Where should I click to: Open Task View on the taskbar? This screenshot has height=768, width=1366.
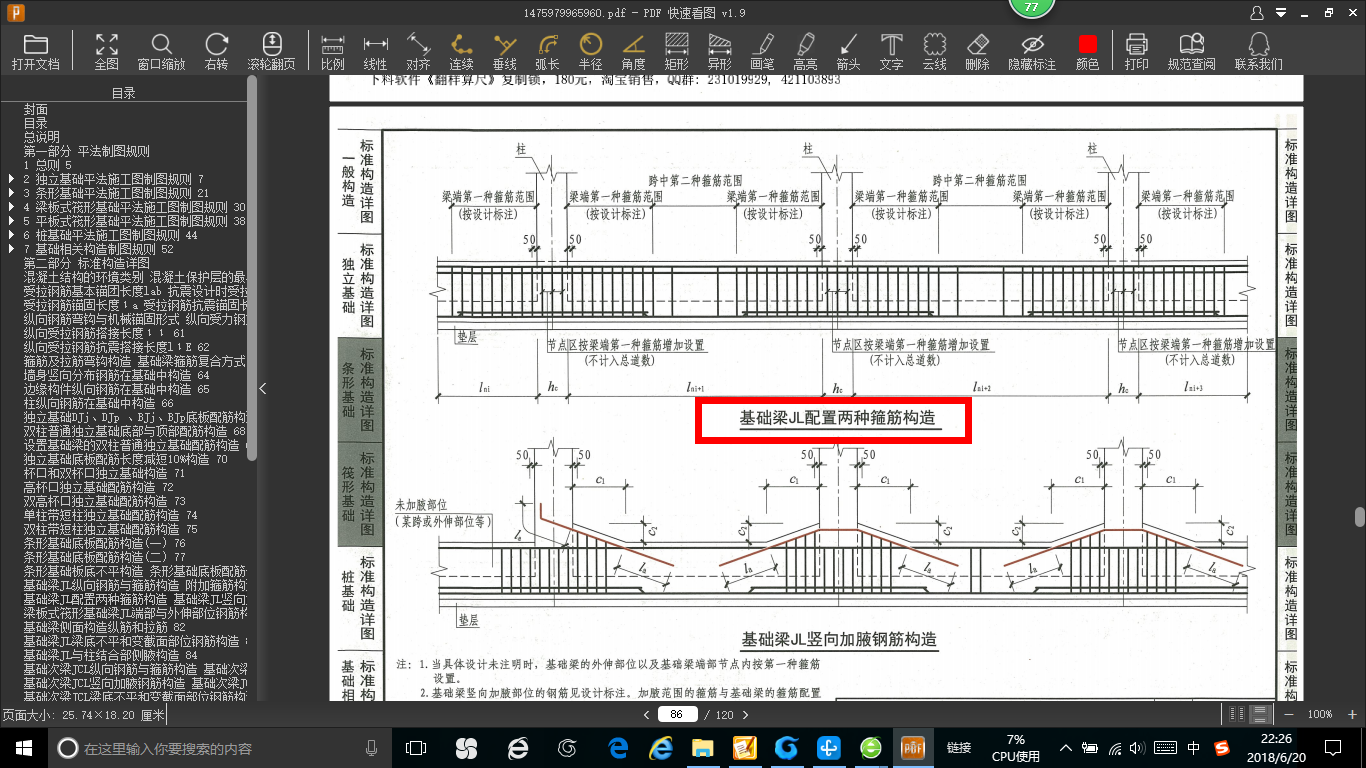click(416, 747)
